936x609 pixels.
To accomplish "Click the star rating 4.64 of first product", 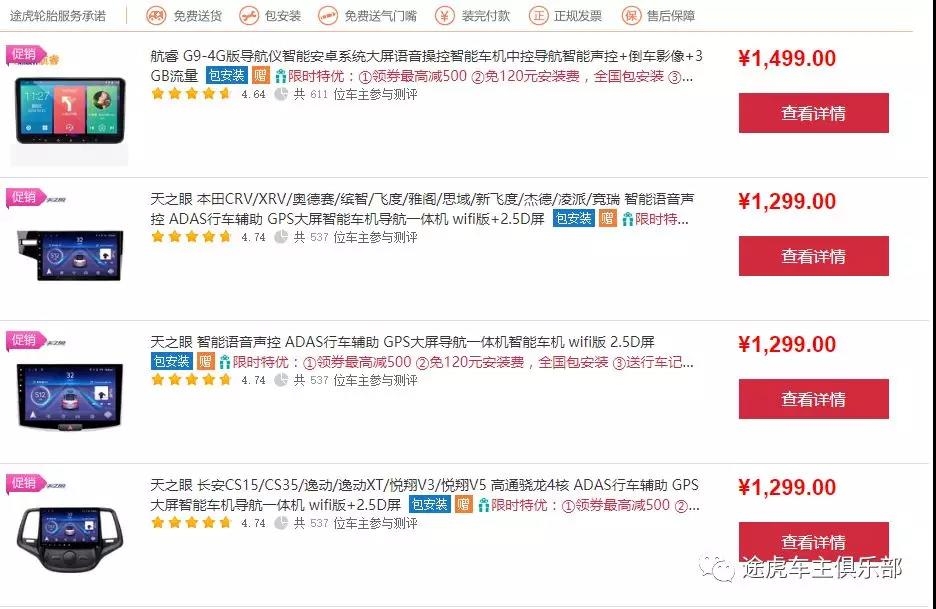I will (x=191, y=94).
